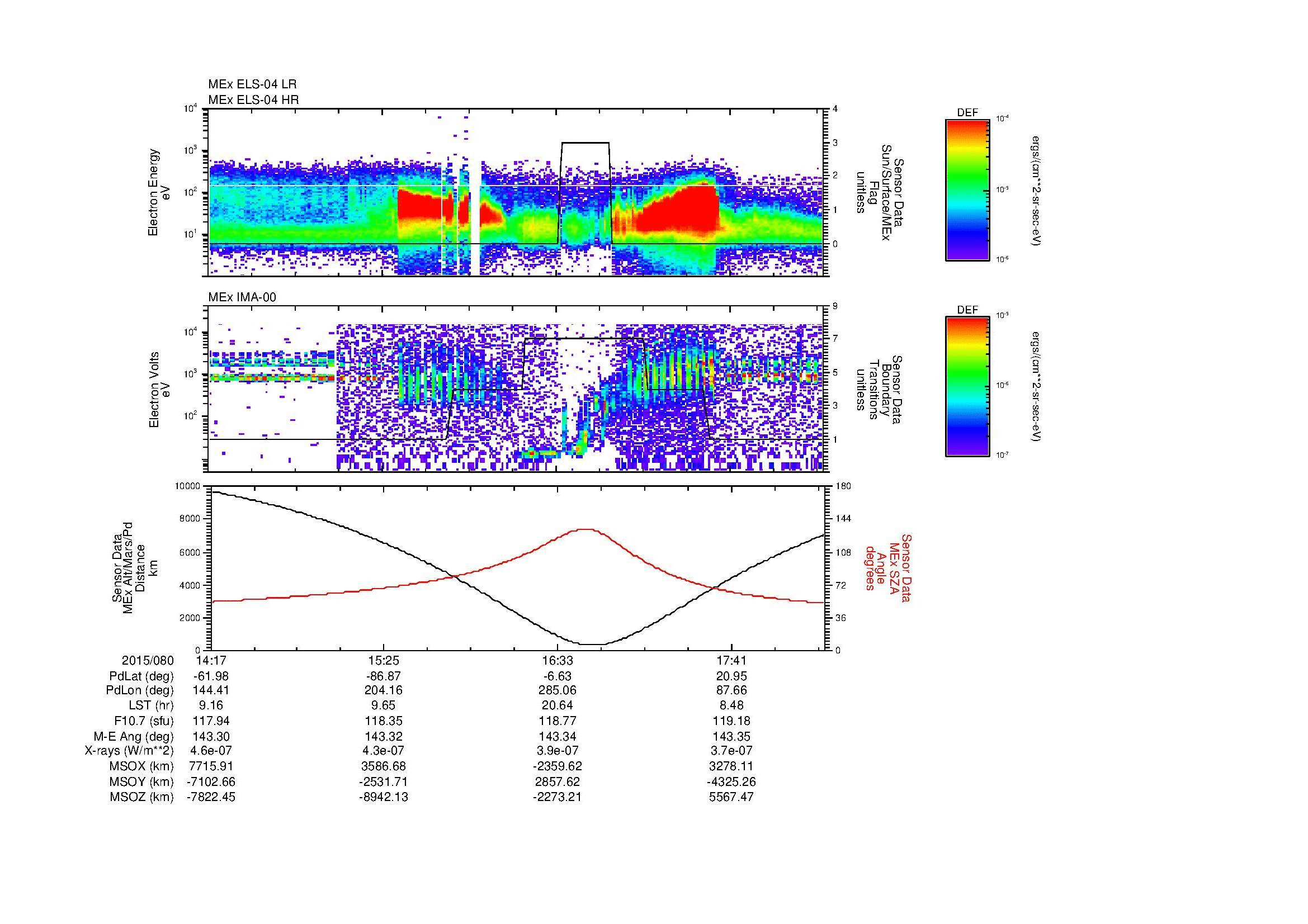The width and height of the screenshot is (1308, 924).
Task: Click the LST value '9.16'
Action: pos(211,706)
